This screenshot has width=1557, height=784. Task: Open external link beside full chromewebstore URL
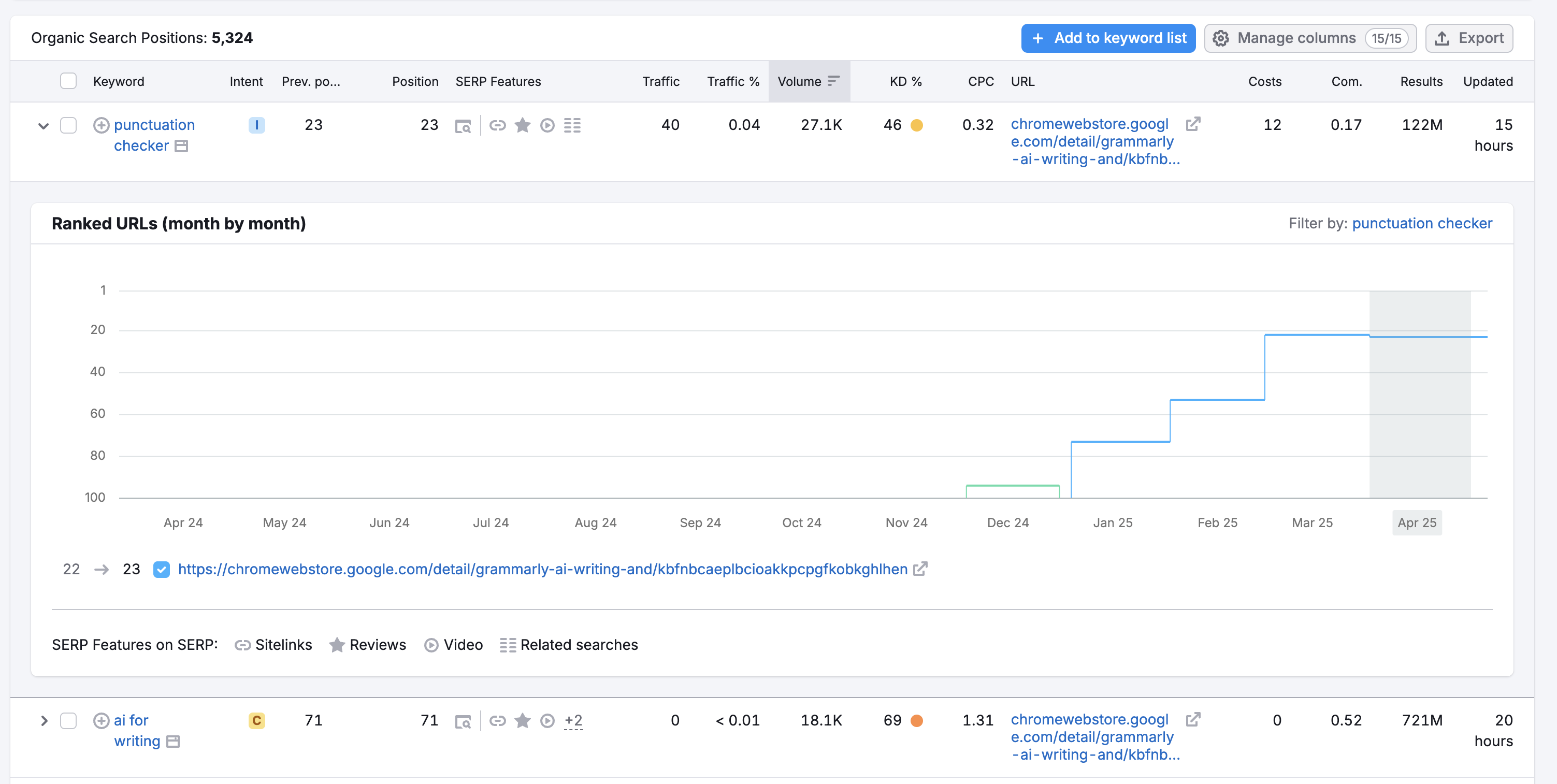[x=920, y=569]
